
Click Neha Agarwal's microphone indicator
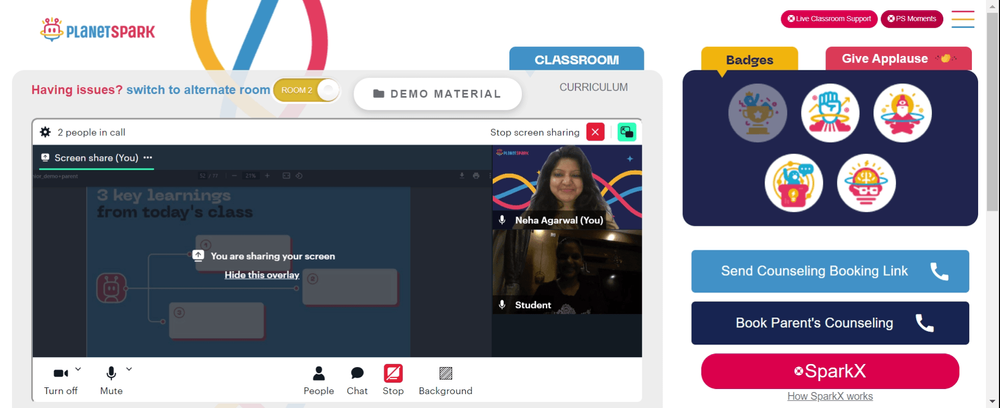503,220
